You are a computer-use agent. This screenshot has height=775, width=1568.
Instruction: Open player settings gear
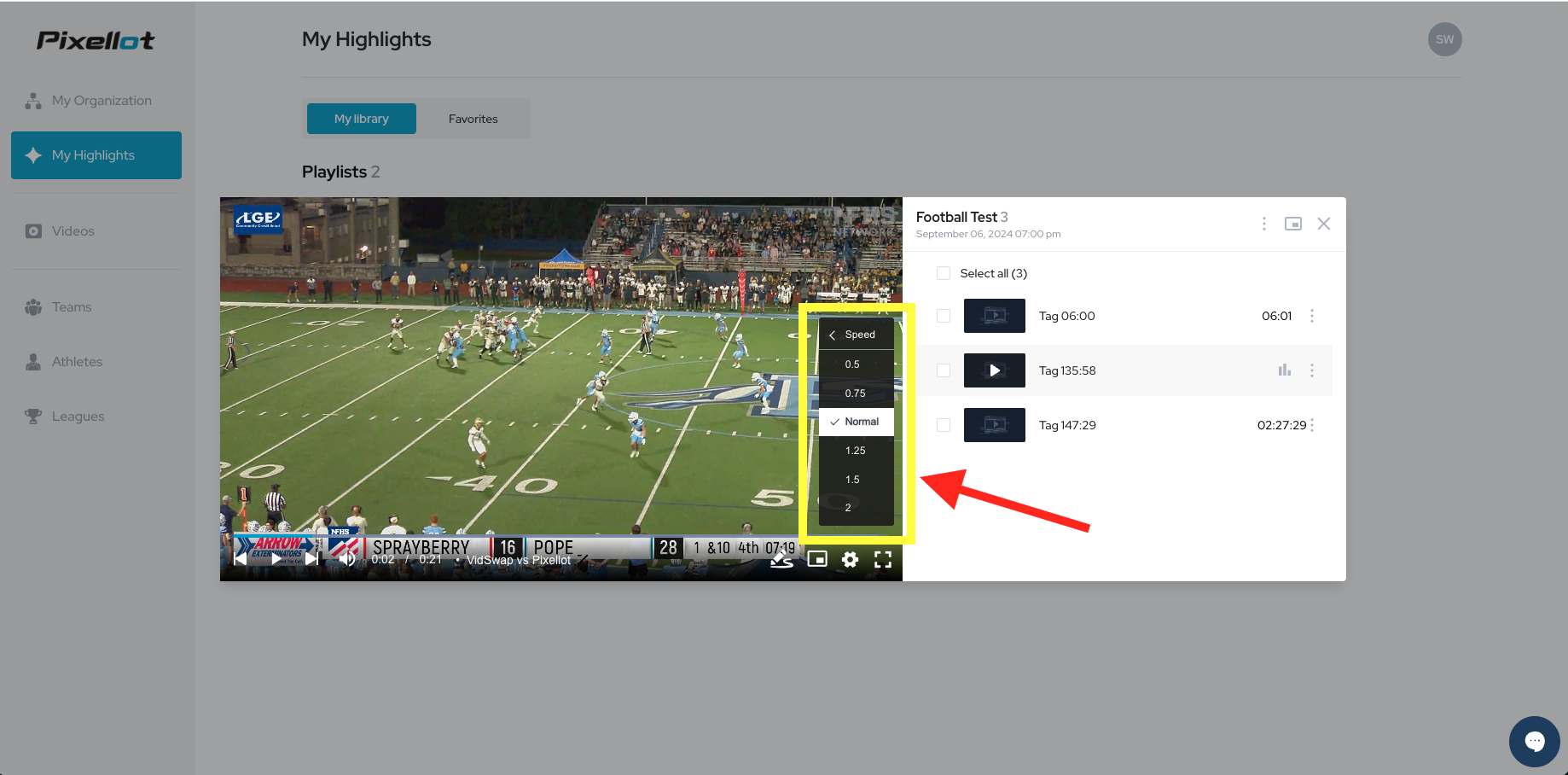pos(850,559)
